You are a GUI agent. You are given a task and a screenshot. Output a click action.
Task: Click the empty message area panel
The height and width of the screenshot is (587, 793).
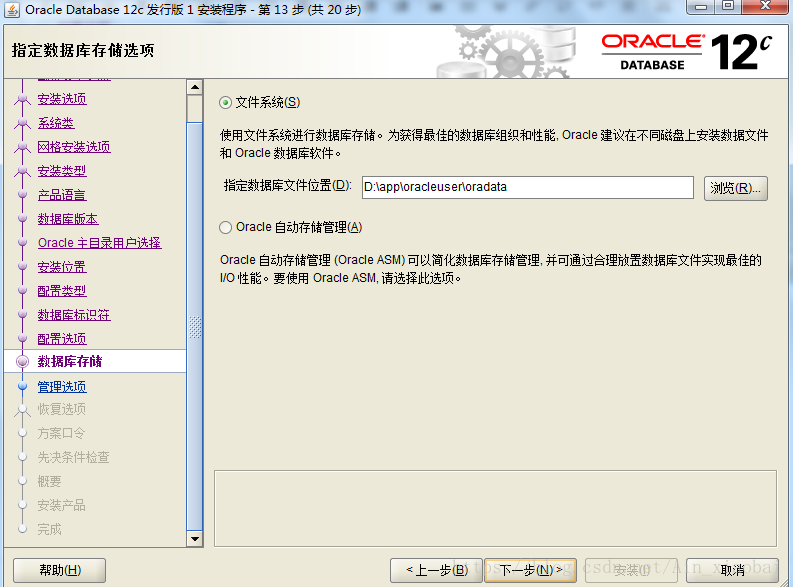495,509
